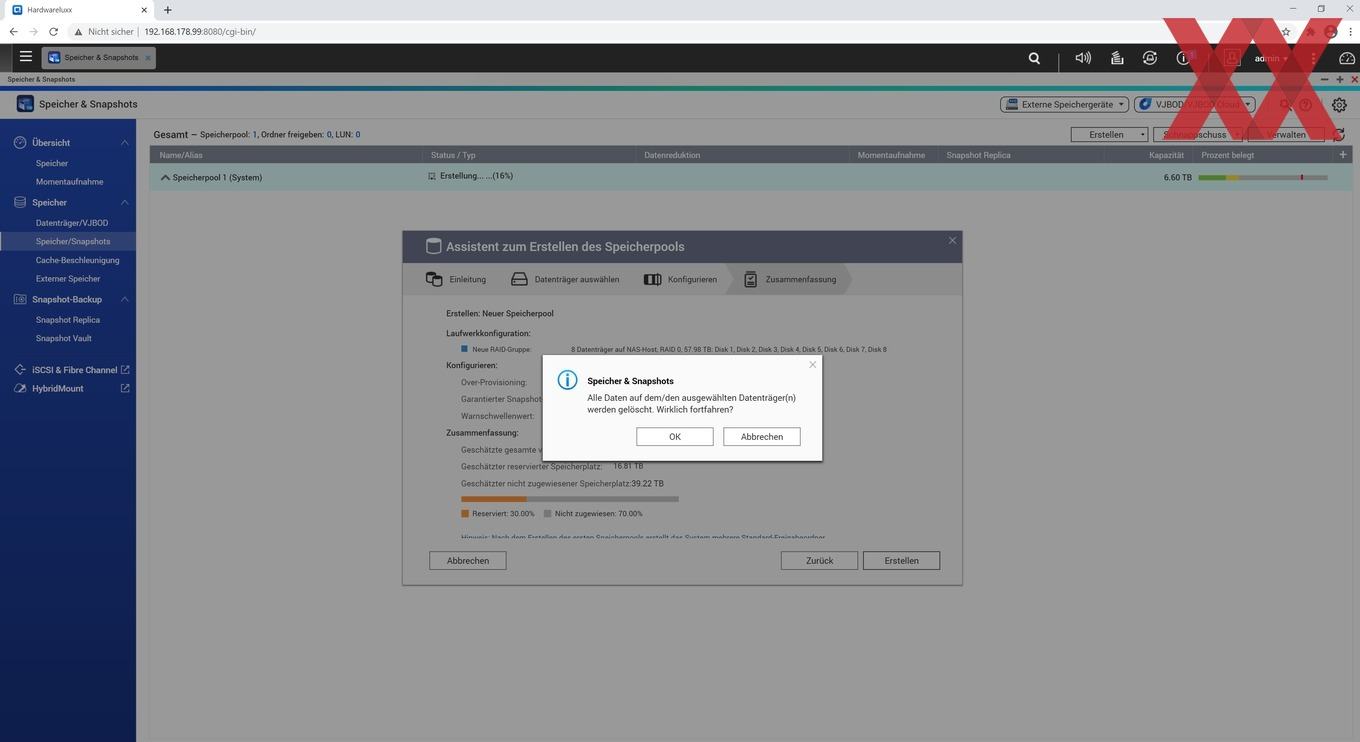The image size is (1360, 742).
Task: Click the iSCSI & Fibre Channel icon
Action: [x=20, y=370]
